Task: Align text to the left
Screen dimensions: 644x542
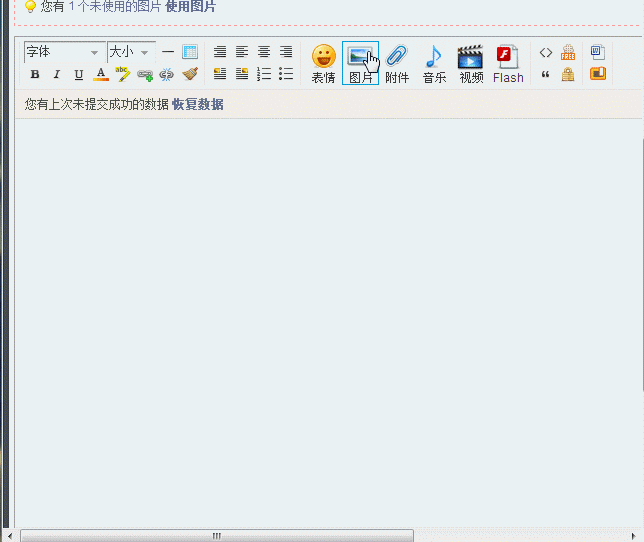Action: 242,52
